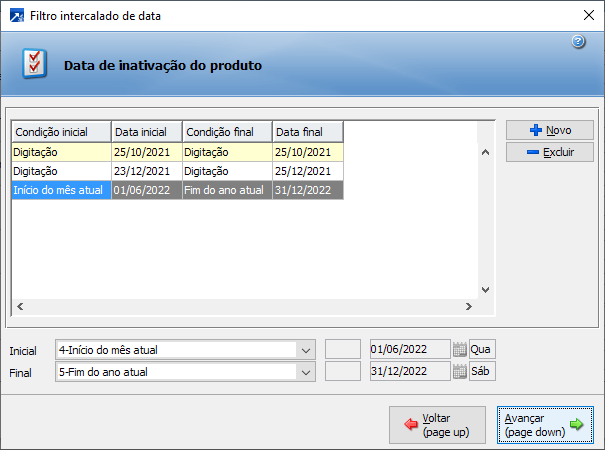The width and height of the screenshot is (605, 450).
Task: Click the 25/12/2021 final date cell
Action: (308, 171)
